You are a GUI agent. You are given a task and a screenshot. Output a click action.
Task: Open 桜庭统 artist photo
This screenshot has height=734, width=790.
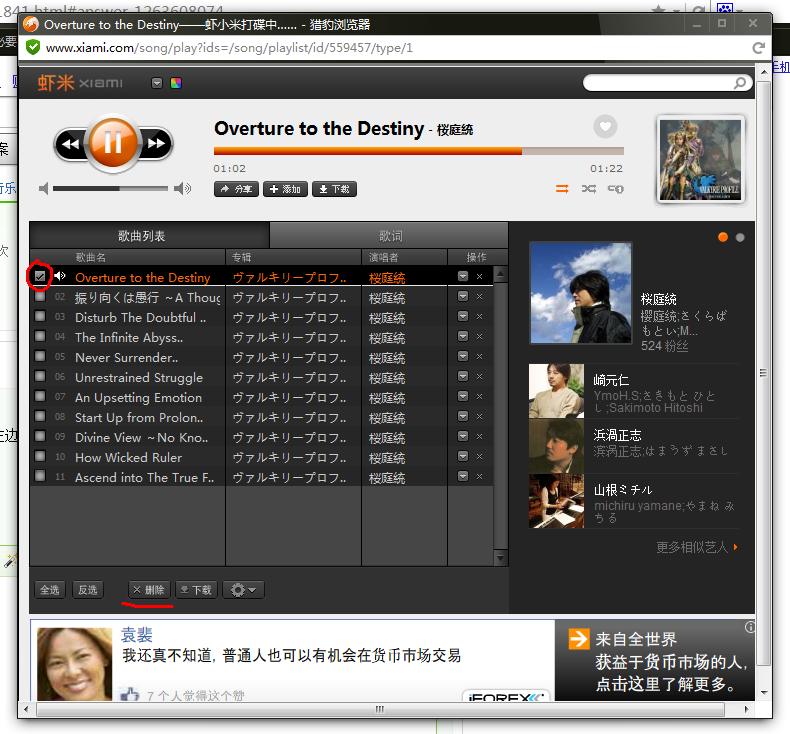point(580,293)
